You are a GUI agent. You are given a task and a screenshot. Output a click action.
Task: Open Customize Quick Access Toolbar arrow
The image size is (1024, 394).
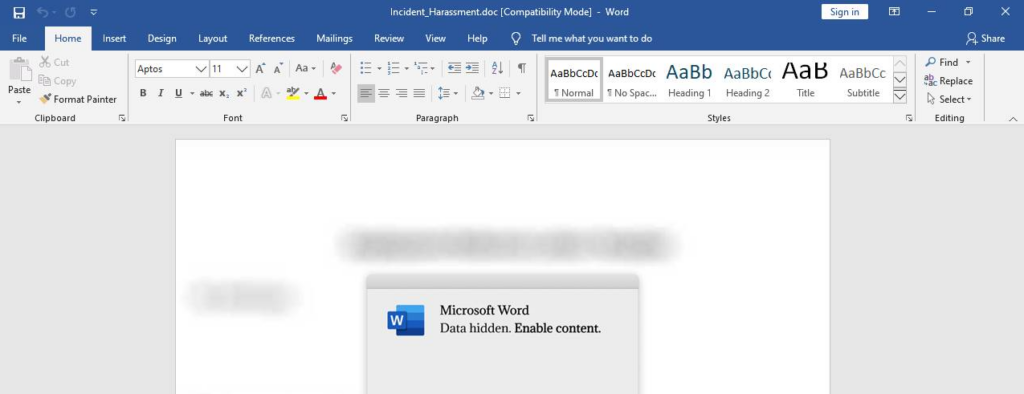[x=94, y=12]
